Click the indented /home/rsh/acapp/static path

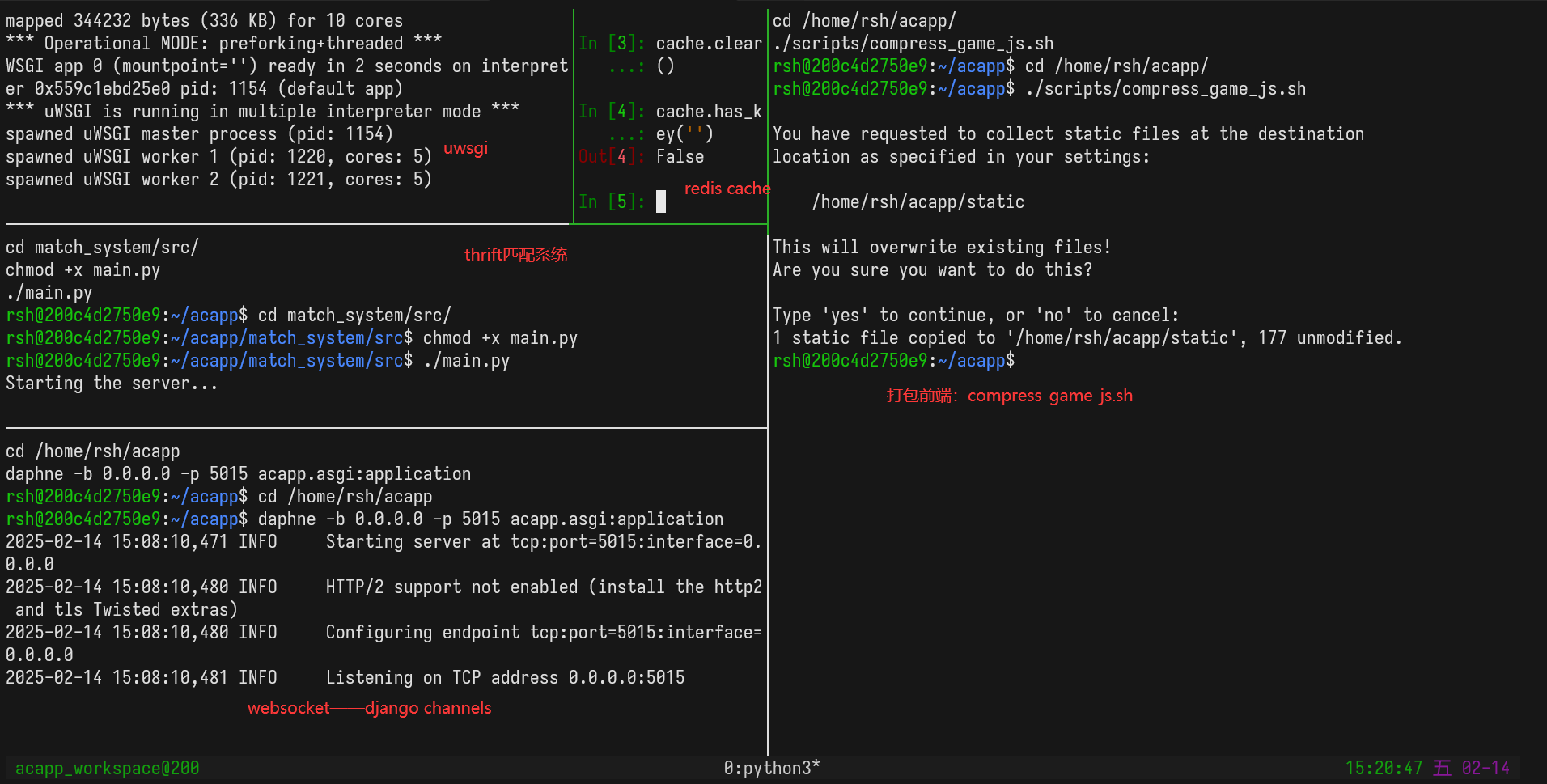[x=918, y=202]
